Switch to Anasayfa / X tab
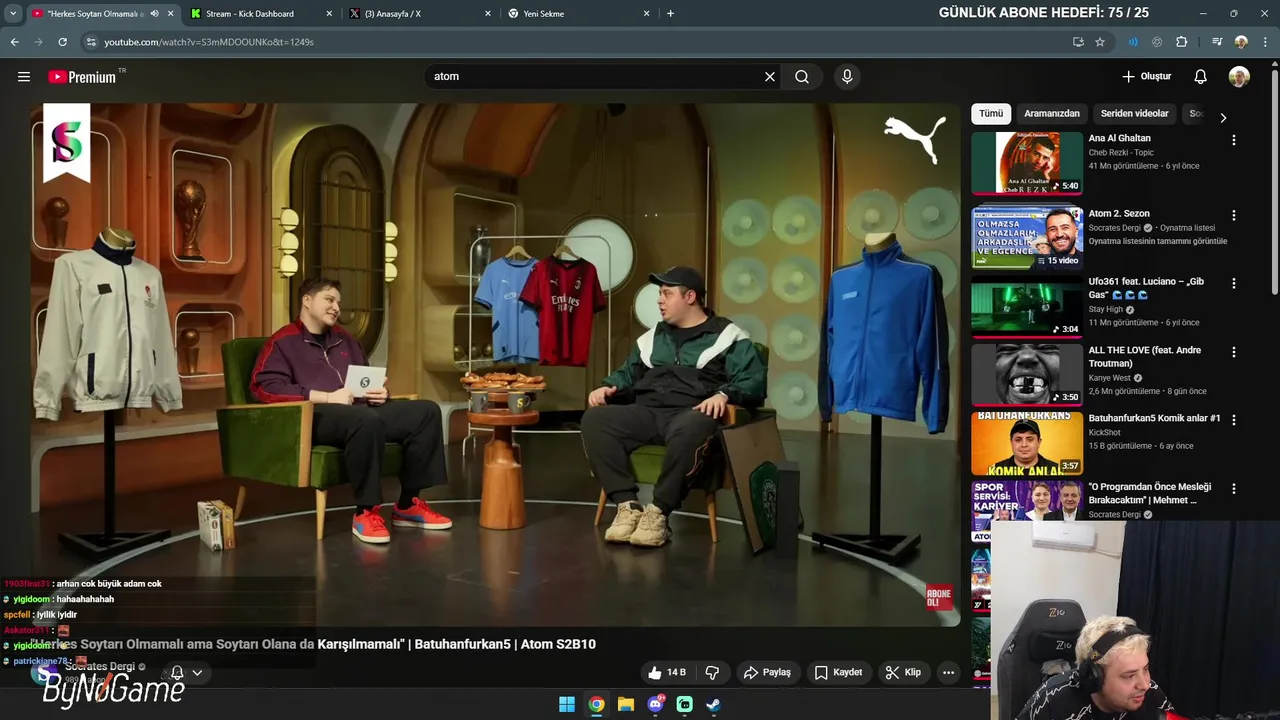Viewport: 1280px width, 720px height. 419,14
